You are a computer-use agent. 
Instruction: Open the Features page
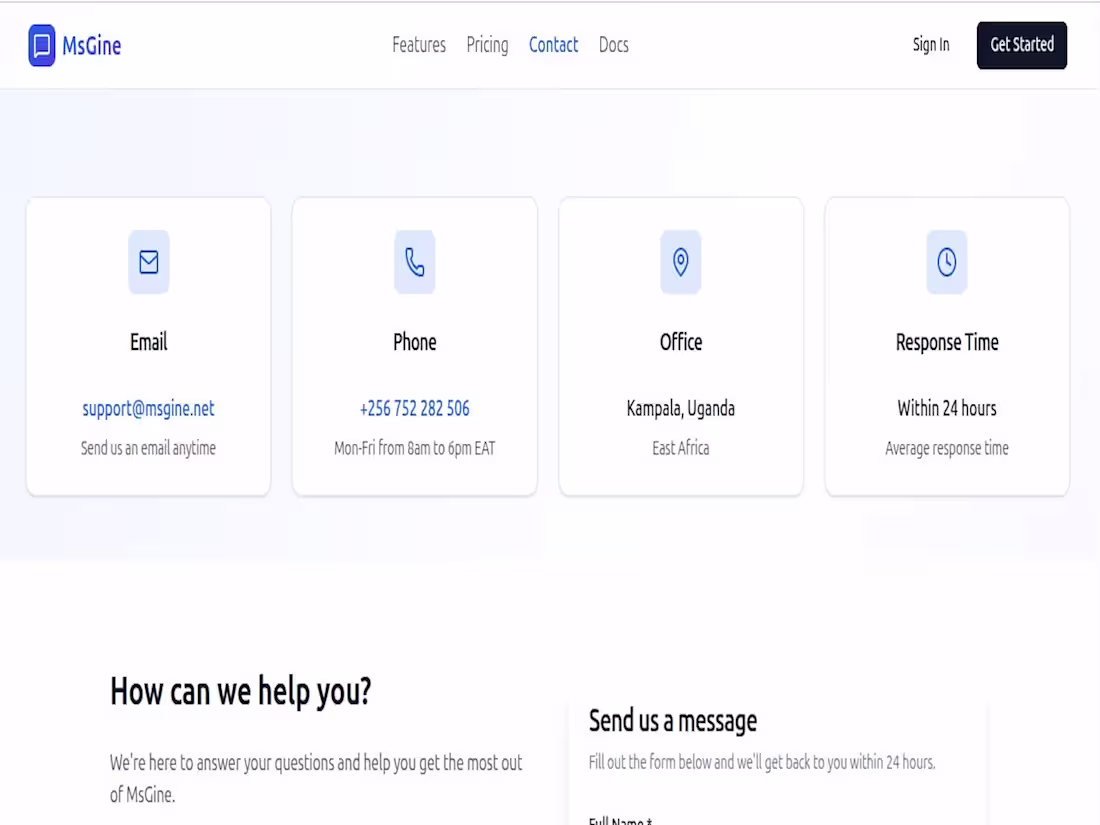coord(419,45)
